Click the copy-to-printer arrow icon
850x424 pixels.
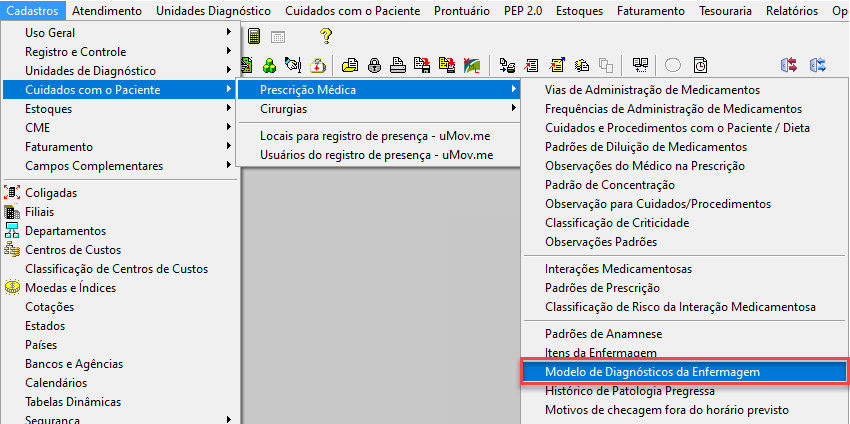tap(507, 66)
